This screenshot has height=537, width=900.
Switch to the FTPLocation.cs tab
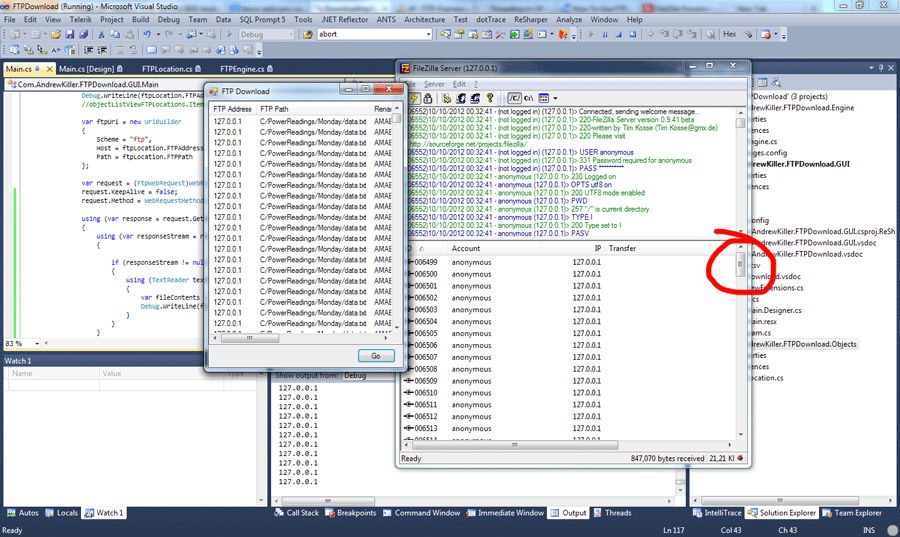(171, 69)
